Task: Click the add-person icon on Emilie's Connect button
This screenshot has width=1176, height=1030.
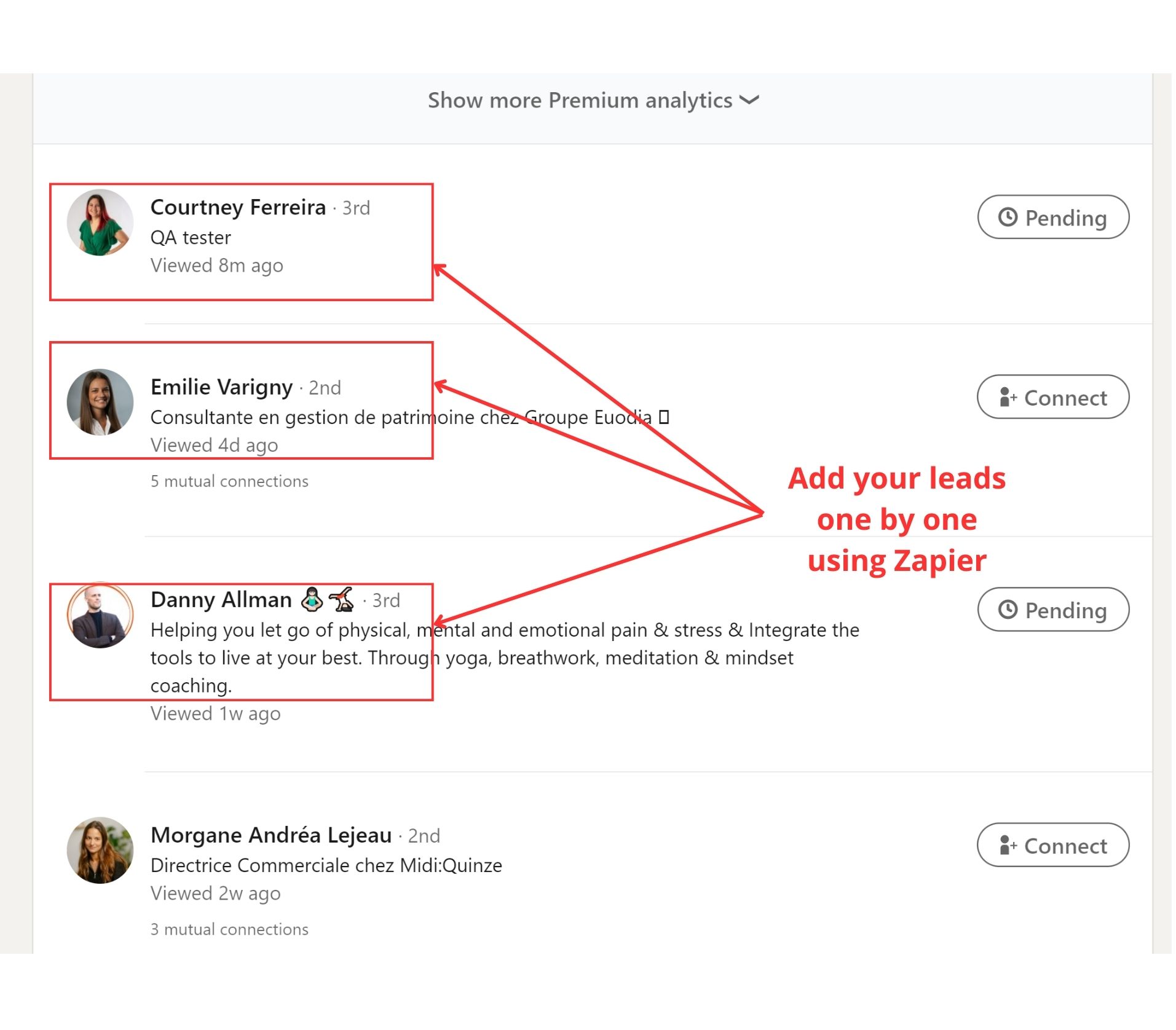Action: 1007,398
